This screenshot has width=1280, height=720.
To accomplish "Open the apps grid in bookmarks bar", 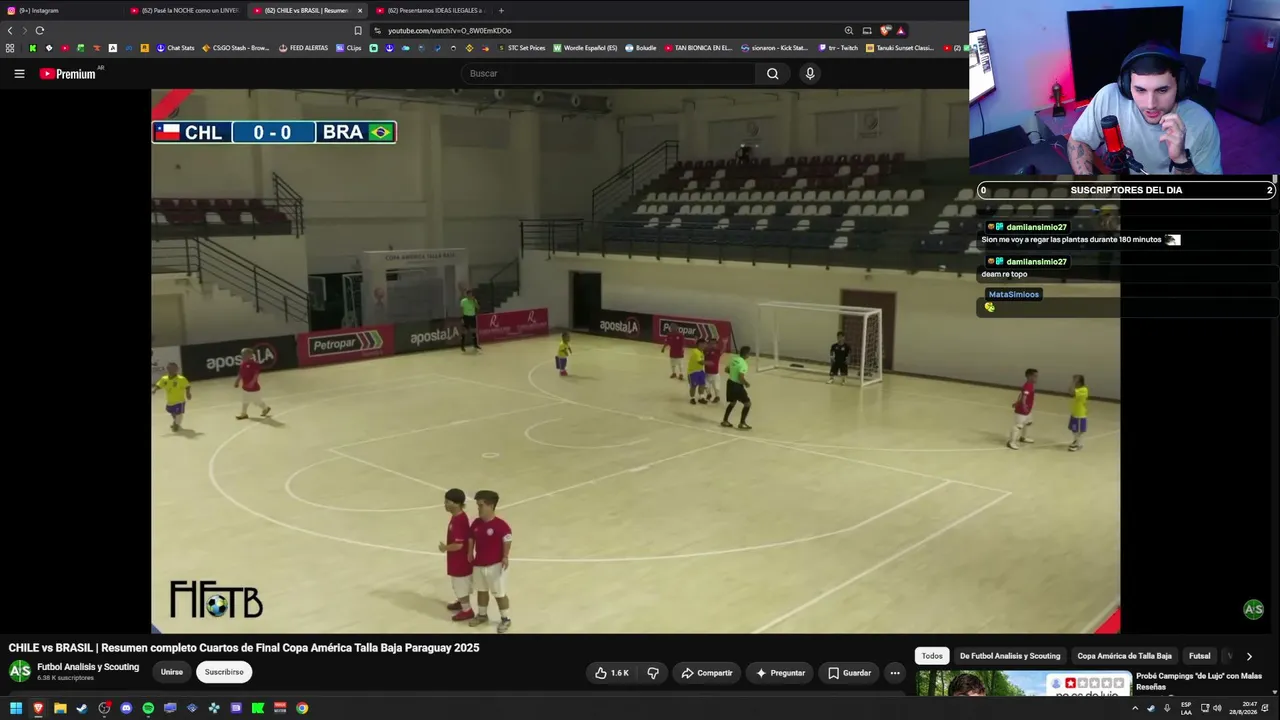I will (x=10, y=48).
